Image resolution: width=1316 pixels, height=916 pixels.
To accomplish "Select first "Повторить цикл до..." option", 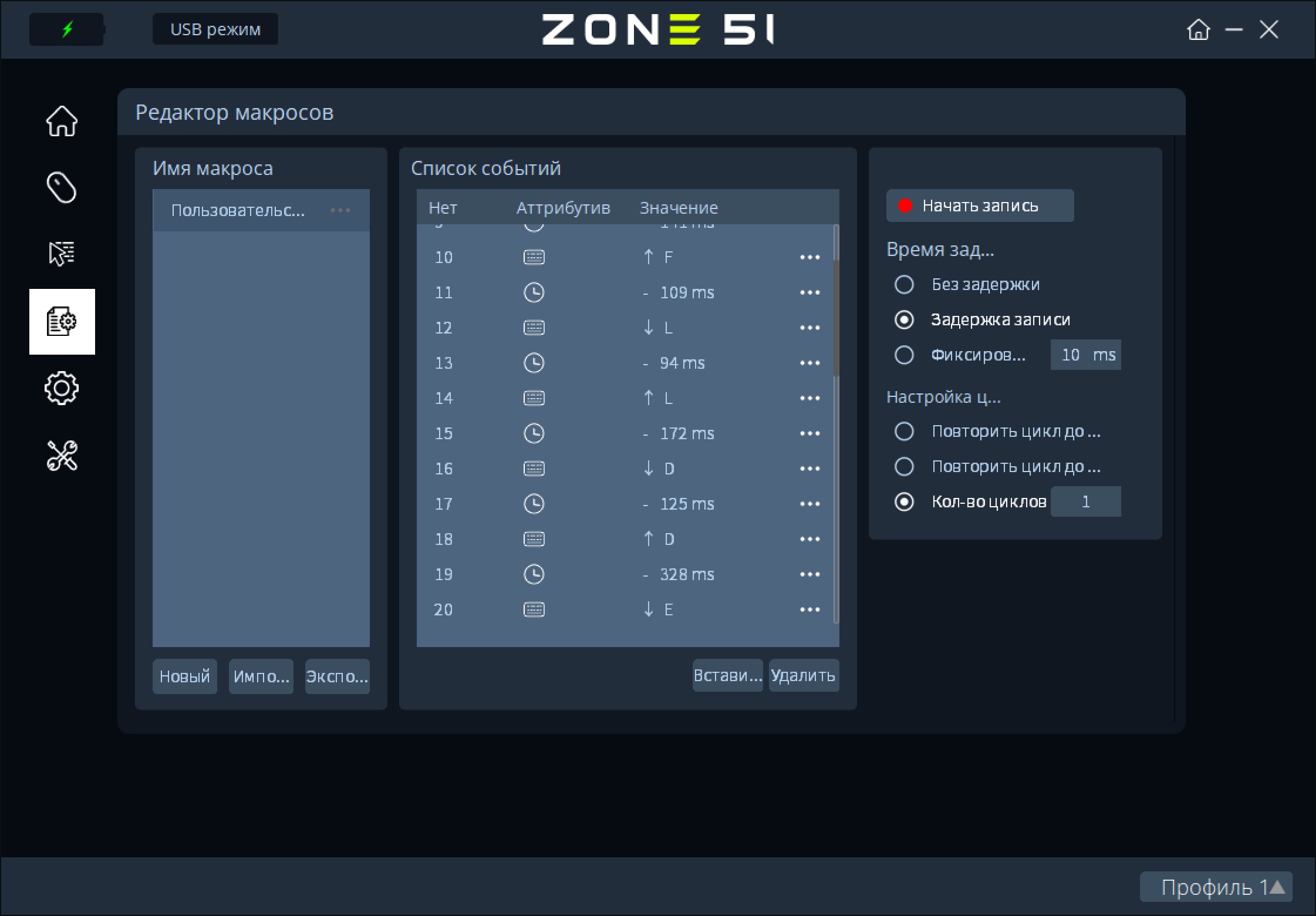I will 904,431.
